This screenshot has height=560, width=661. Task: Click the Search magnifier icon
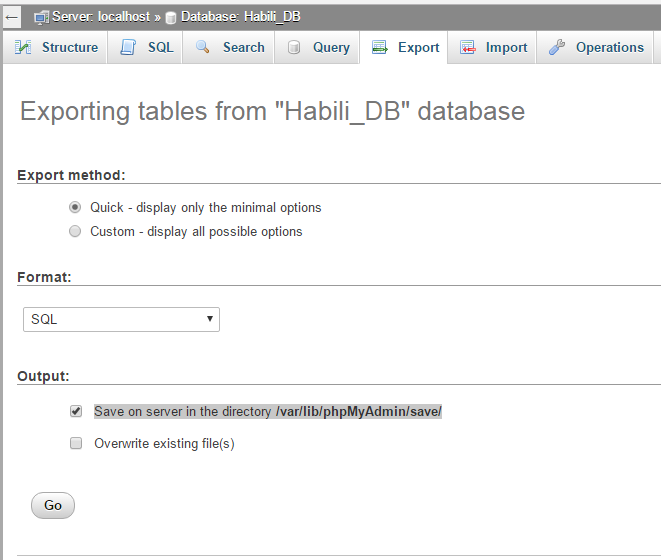203,47
